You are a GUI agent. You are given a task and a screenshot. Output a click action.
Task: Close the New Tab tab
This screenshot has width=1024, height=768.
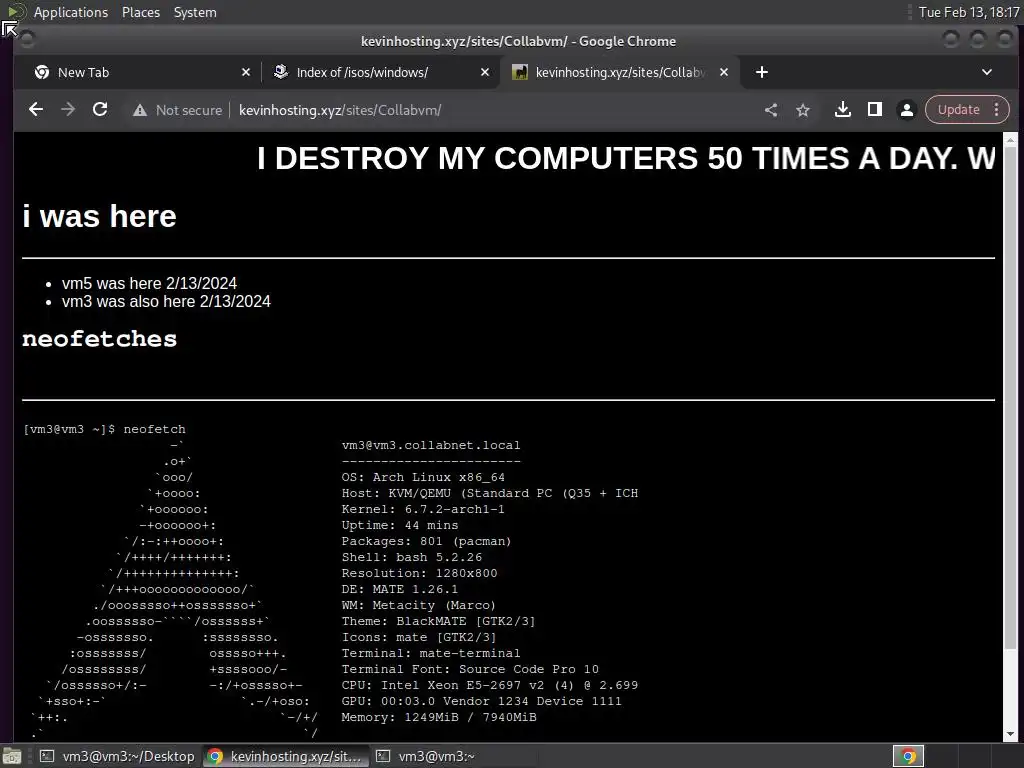246,72
